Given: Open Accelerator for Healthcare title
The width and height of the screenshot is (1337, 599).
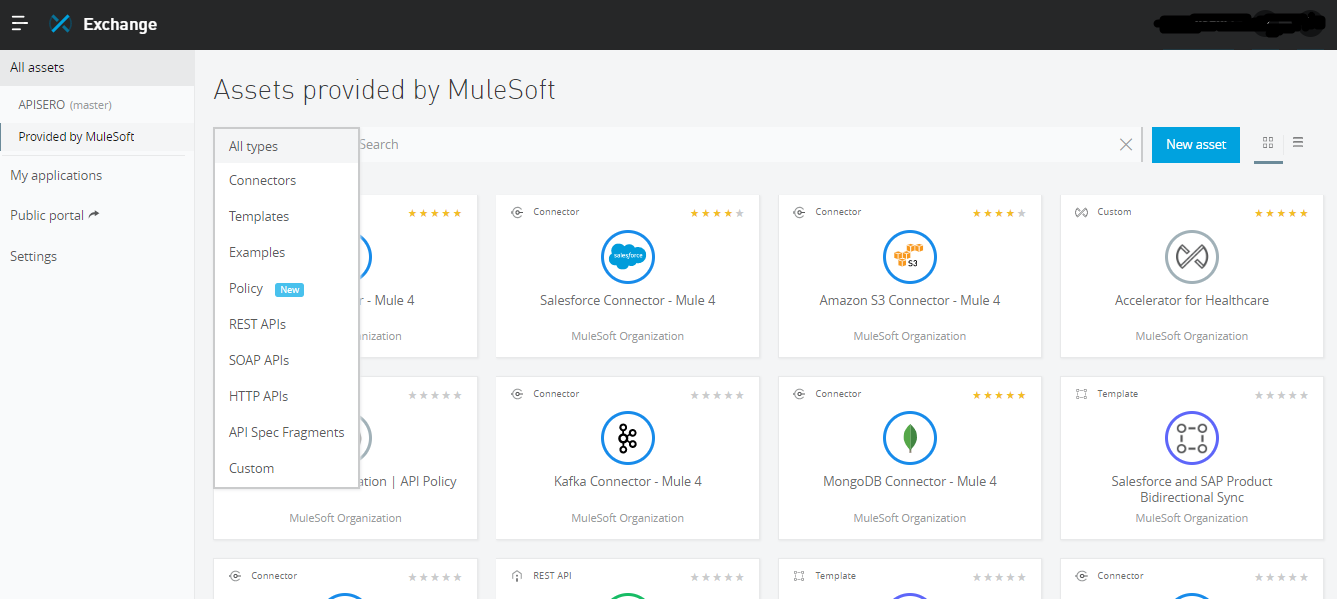Looking at the screenshot, I should tap(1192, 300).
